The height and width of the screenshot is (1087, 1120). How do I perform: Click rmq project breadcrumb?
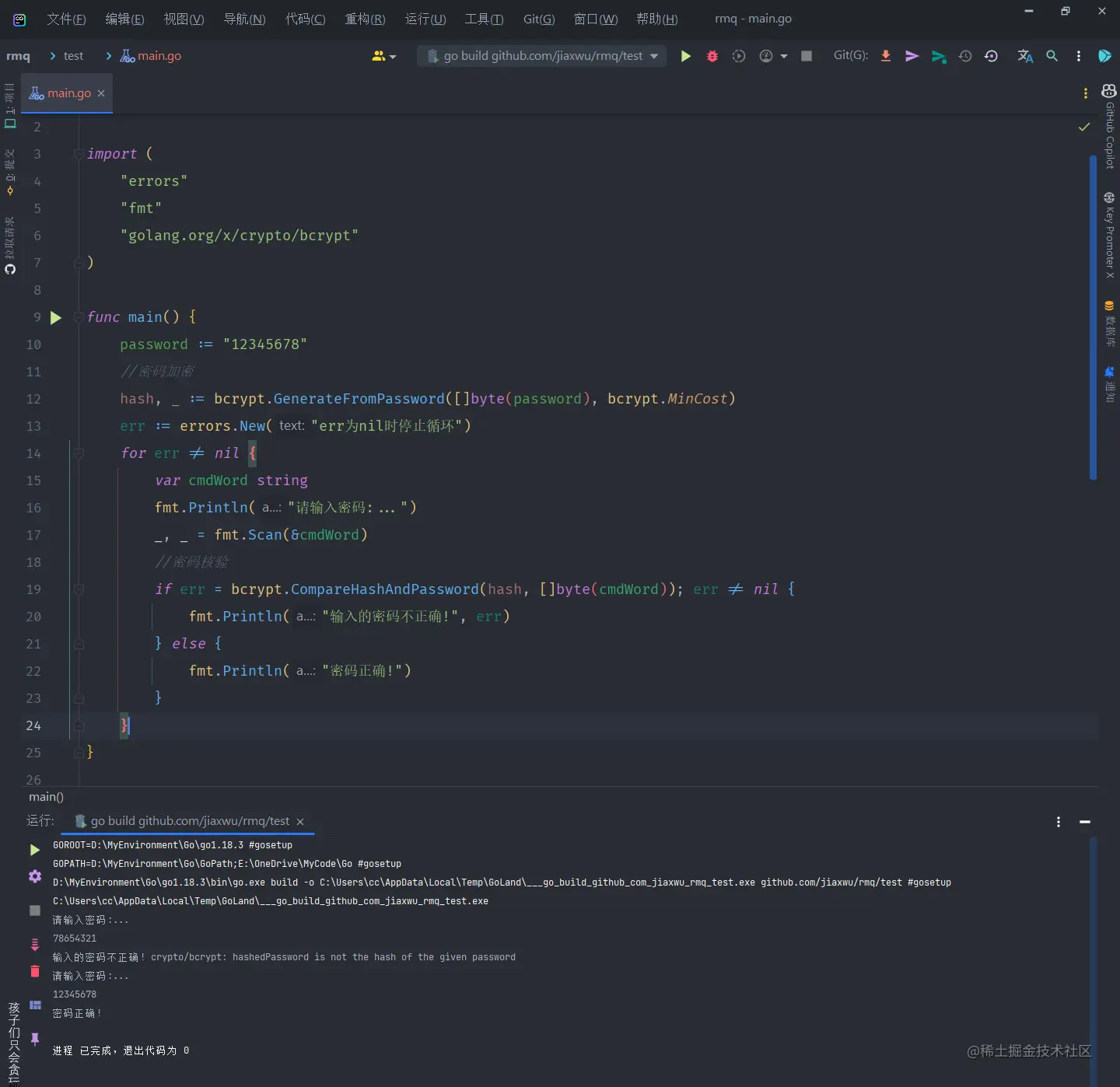click(18, 56)
